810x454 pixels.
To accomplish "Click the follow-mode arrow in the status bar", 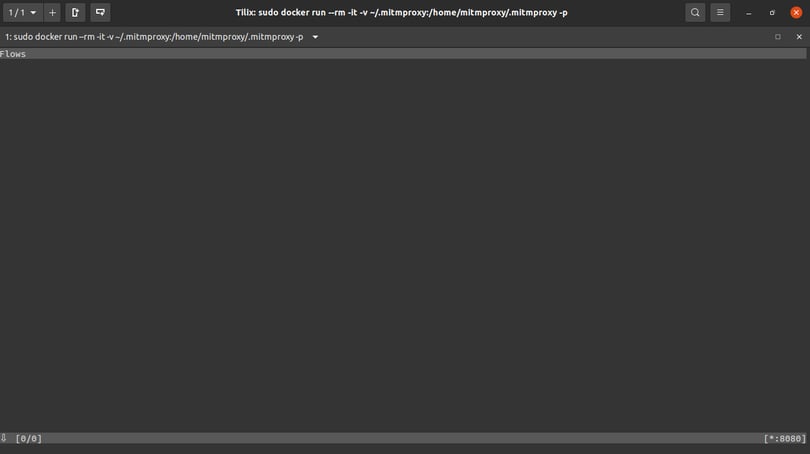I will [x=4, y=438].
